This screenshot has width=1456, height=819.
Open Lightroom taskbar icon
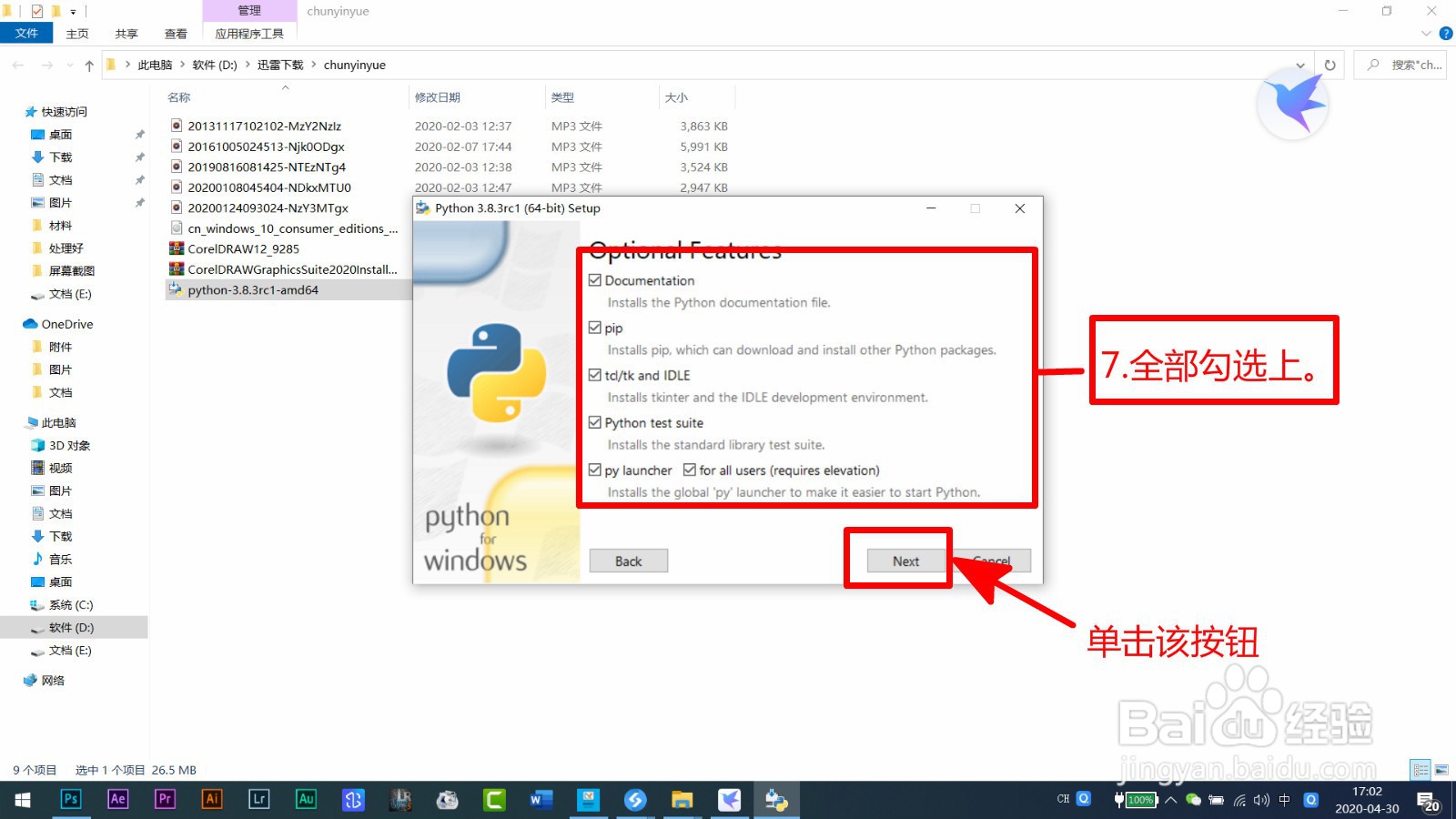click(x=259, y=799)
